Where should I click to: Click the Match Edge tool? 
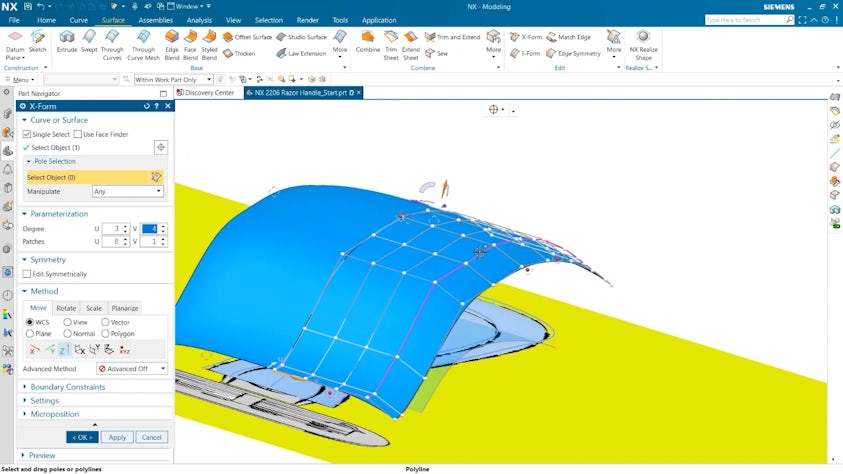click(568, 37)
